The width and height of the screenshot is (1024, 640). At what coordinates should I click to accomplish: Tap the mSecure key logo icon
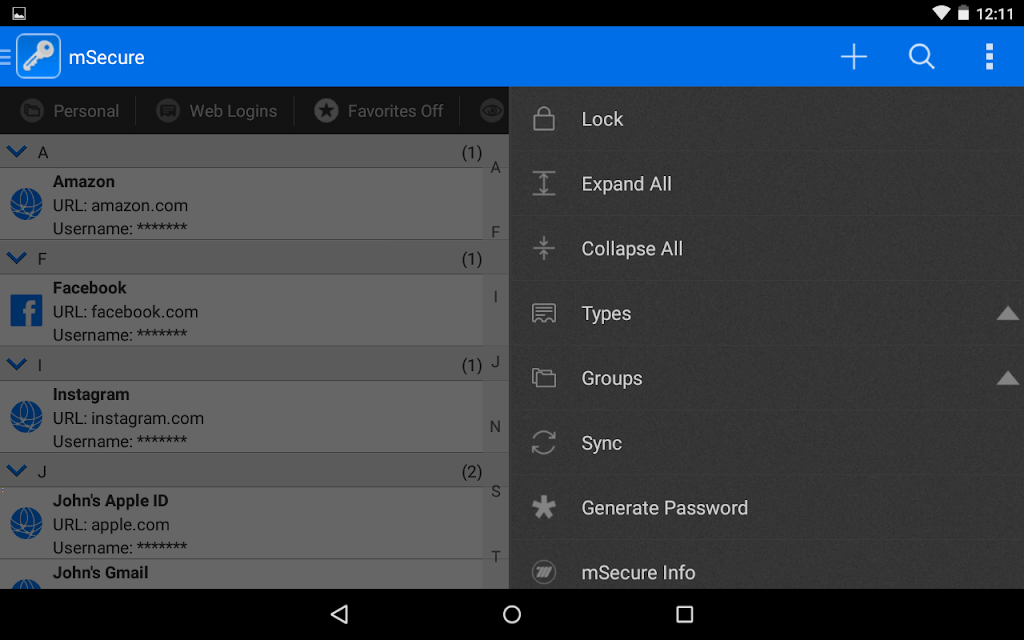39,56
